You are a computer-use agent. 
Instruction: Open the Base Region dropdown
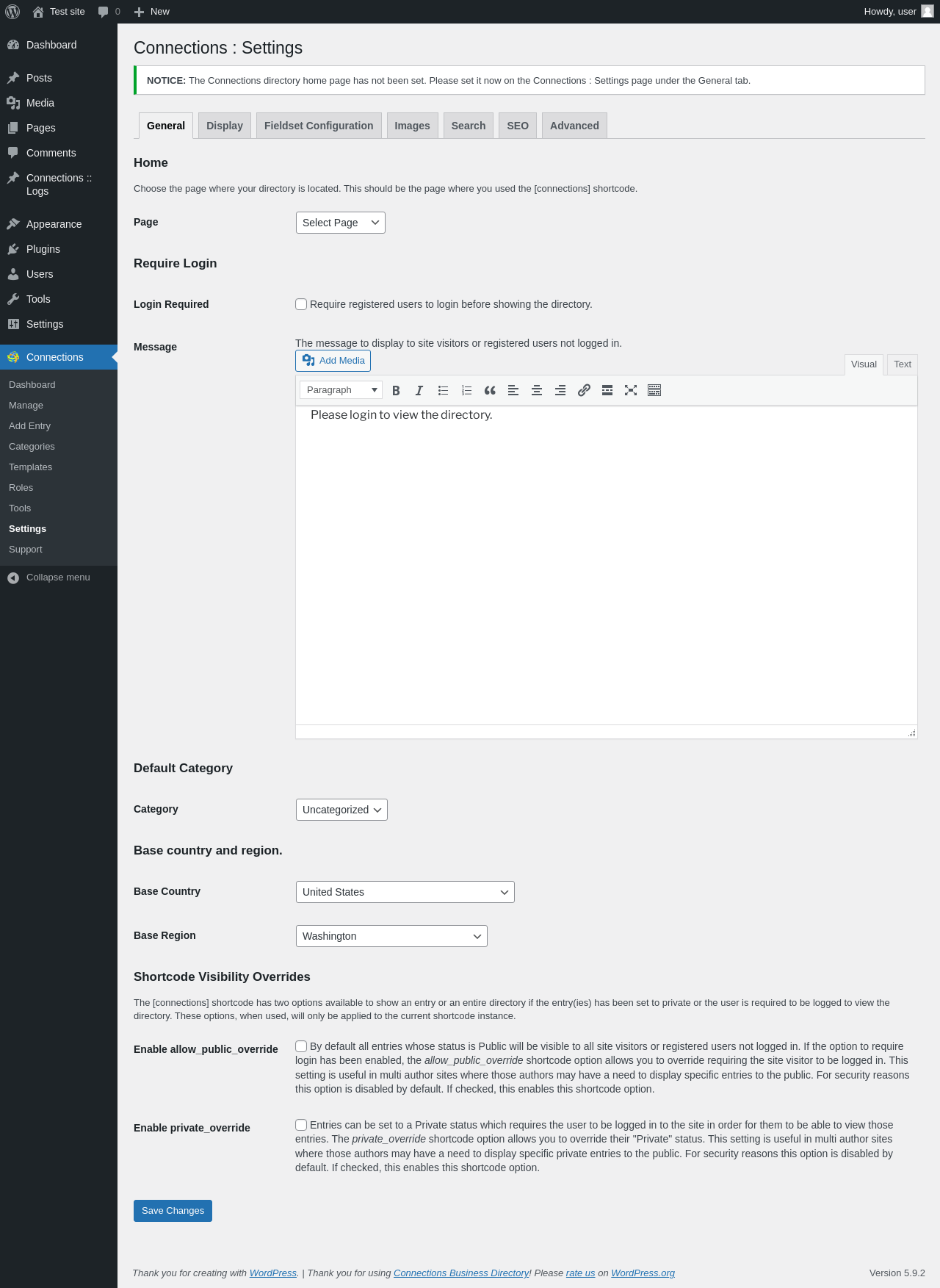pos(391,936)
